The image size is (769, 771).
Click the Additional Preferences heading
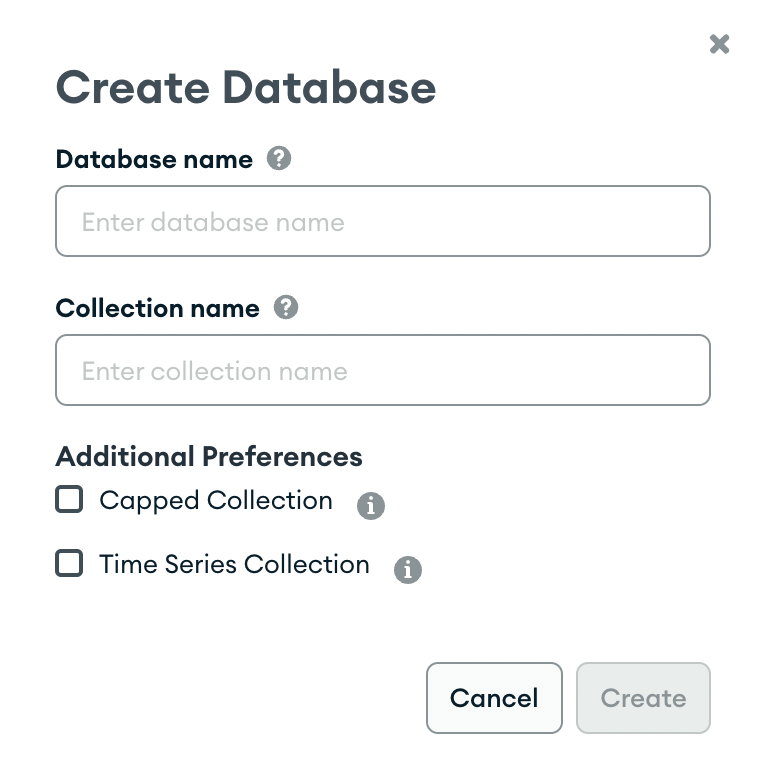209,456
